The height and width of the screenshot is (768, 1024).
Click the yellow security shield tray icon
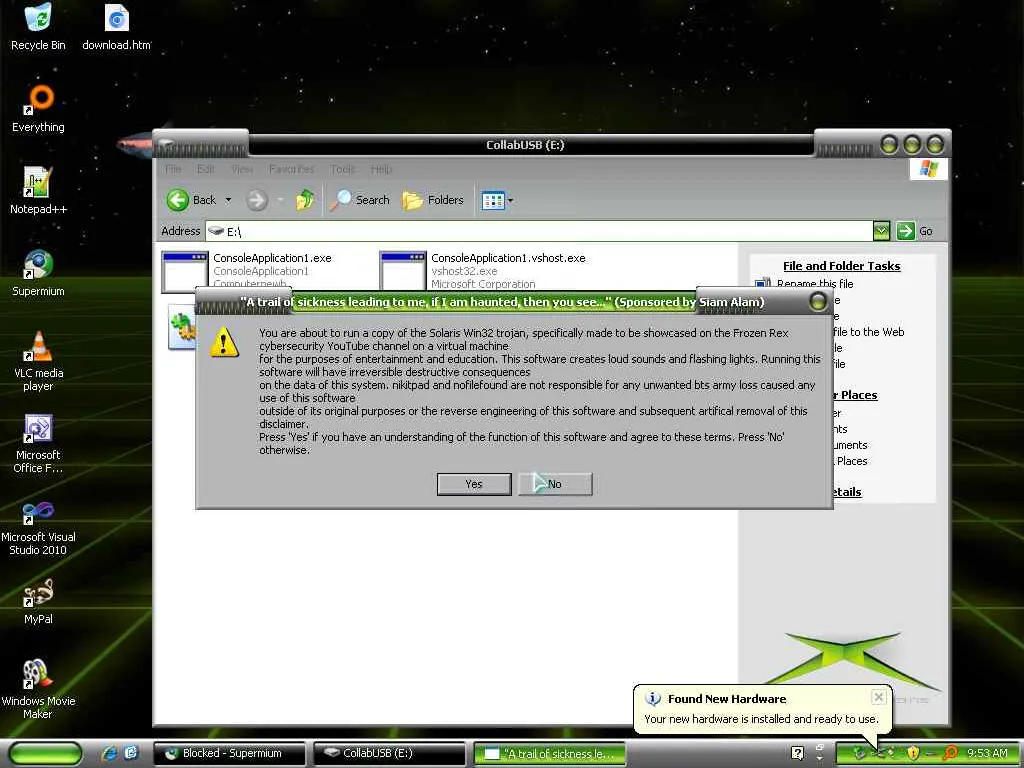913,753
